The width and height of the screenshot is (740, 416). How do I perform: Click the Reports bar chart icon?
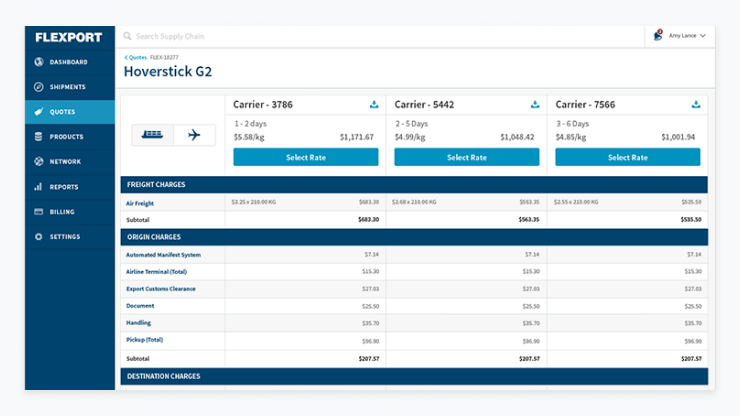[x=39, y=187]
